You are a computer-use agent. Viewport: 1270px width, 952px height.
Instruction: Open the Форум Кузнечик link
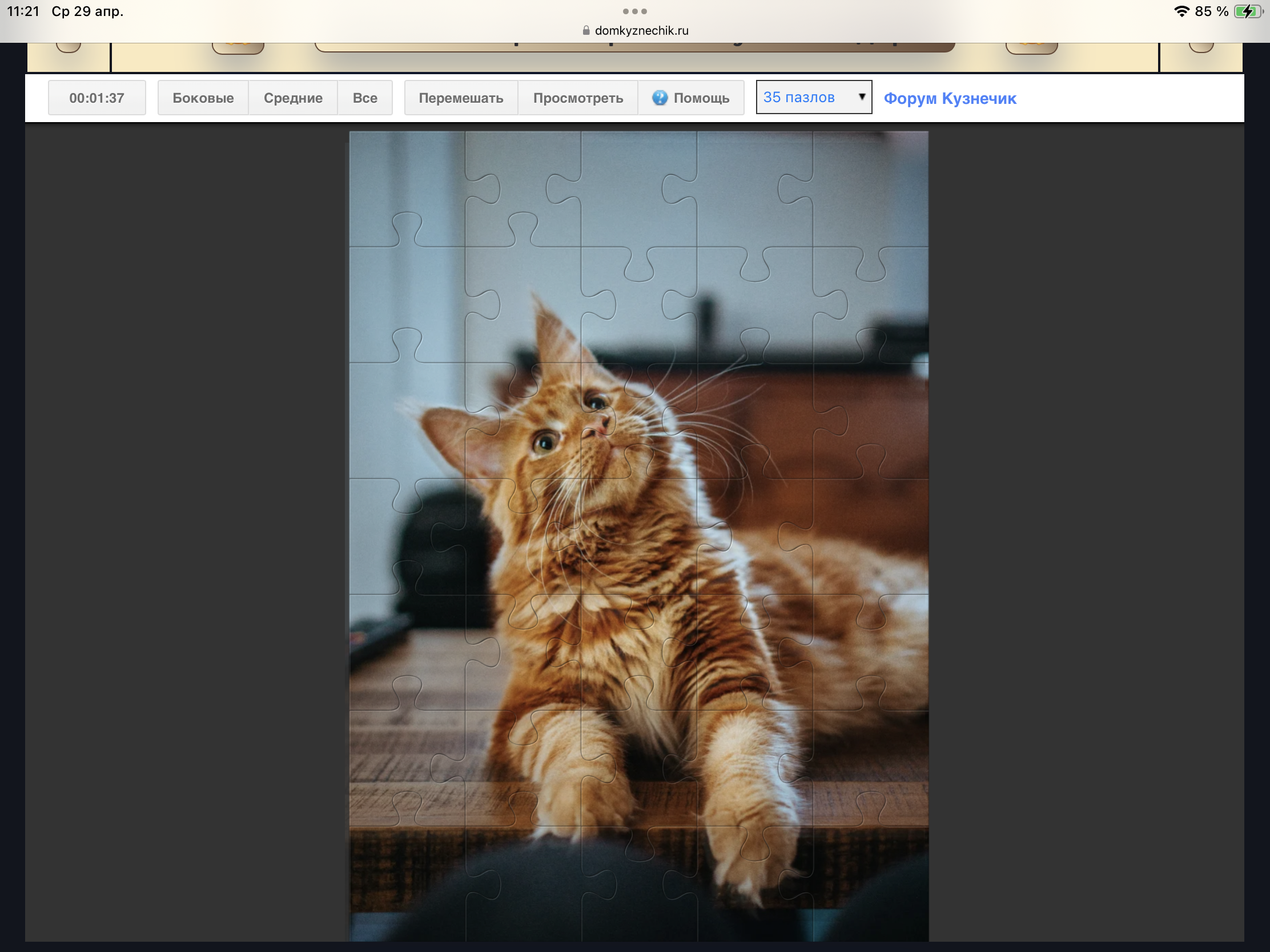click(x=950, y=99)
